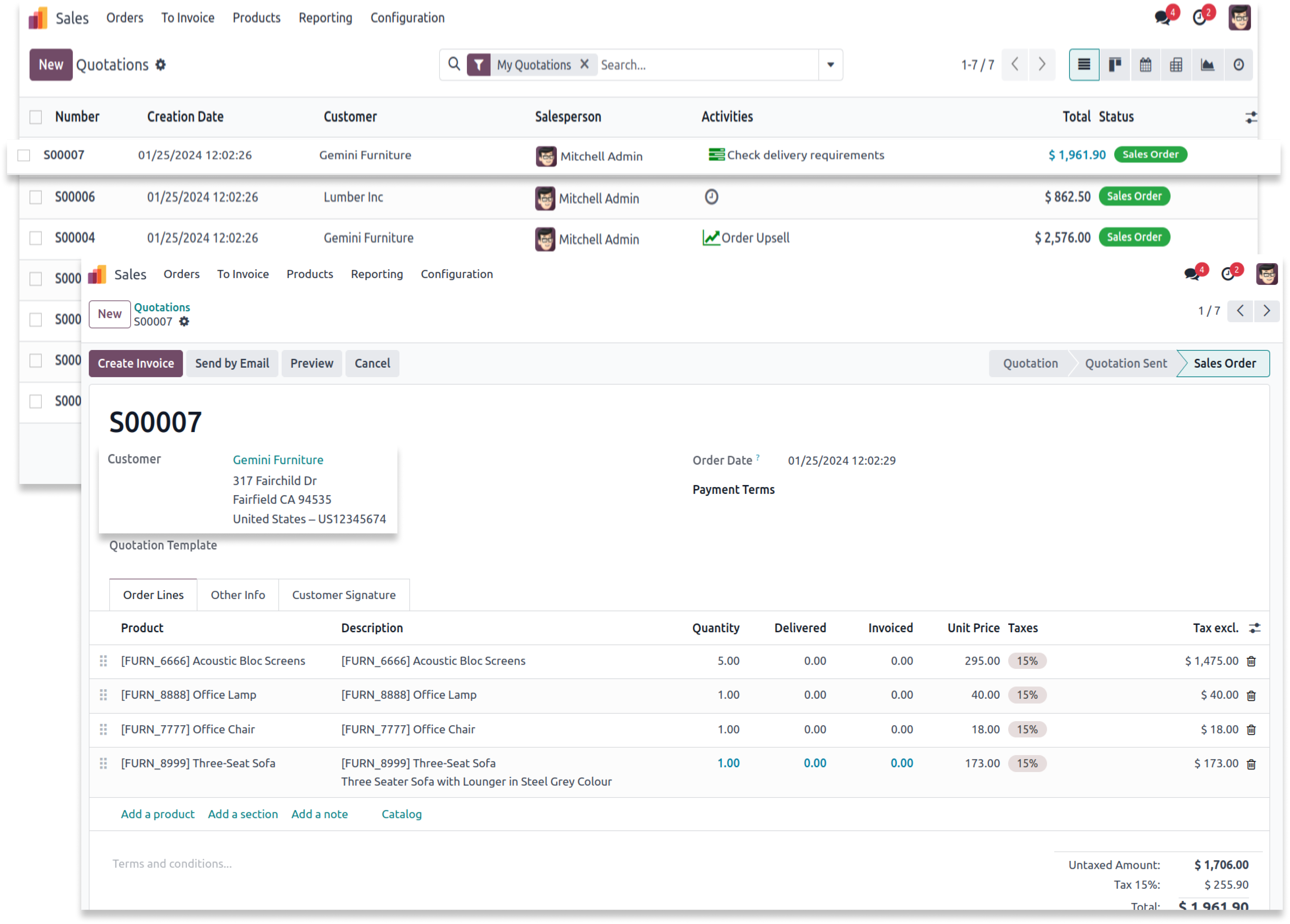Open activities clock icon in back Quotations window
Viewport: 1290px width, 924px height.
(x=1200, y=18)
